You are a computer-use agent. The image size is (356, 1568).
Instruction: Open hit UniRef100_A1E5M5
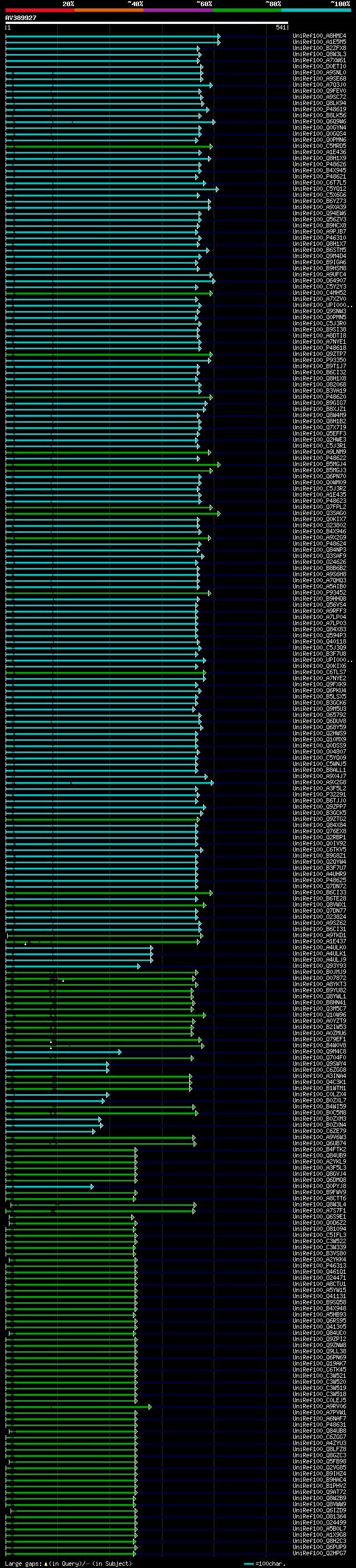tap(319, 42)
